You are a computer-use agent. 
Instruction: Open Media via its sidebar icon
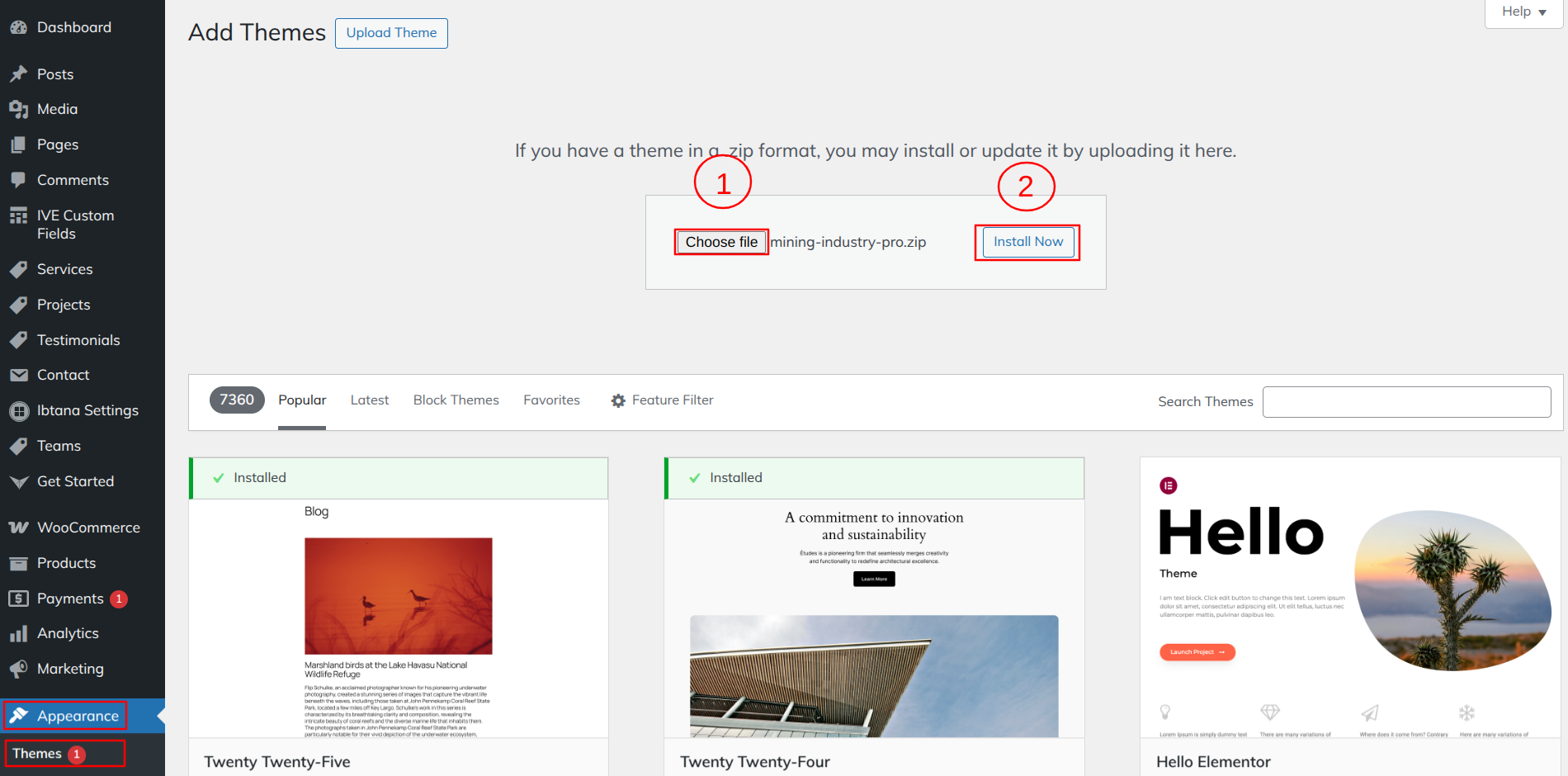[x=18, y=109]
